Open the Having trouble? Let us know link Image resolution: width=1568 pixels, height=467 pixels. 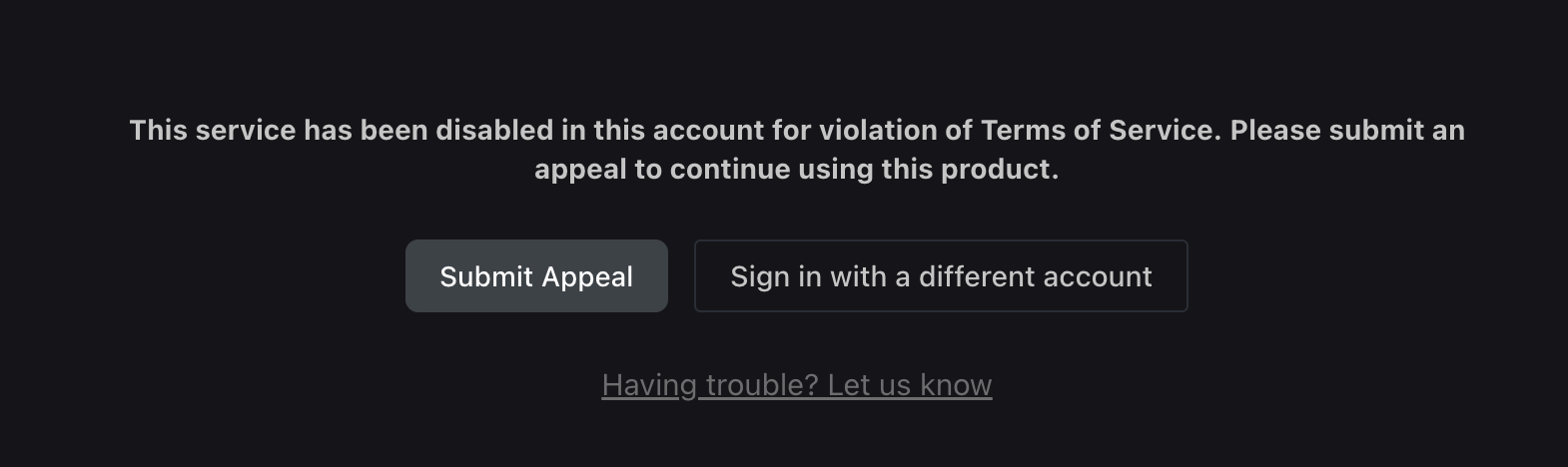tap(796, 385)
